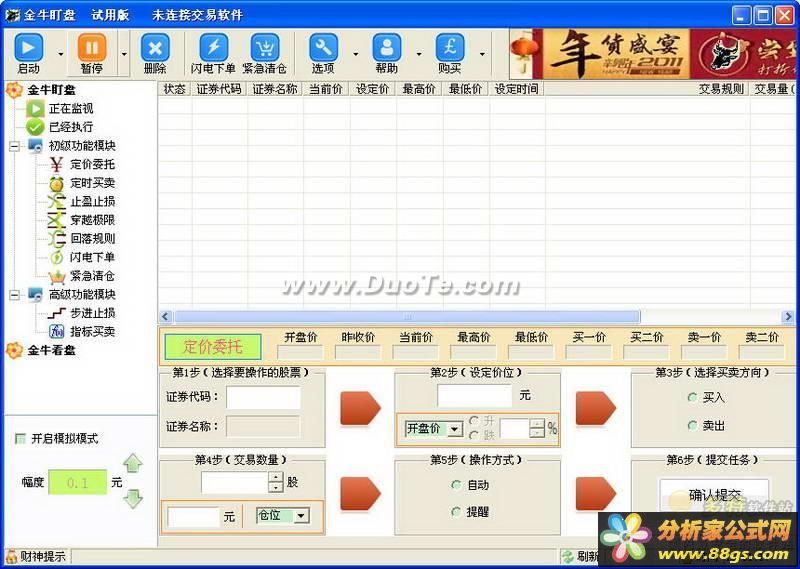Click the green down arrow for 幅度
Viewport: 800px width, 569px height.
tap(133, 499)
